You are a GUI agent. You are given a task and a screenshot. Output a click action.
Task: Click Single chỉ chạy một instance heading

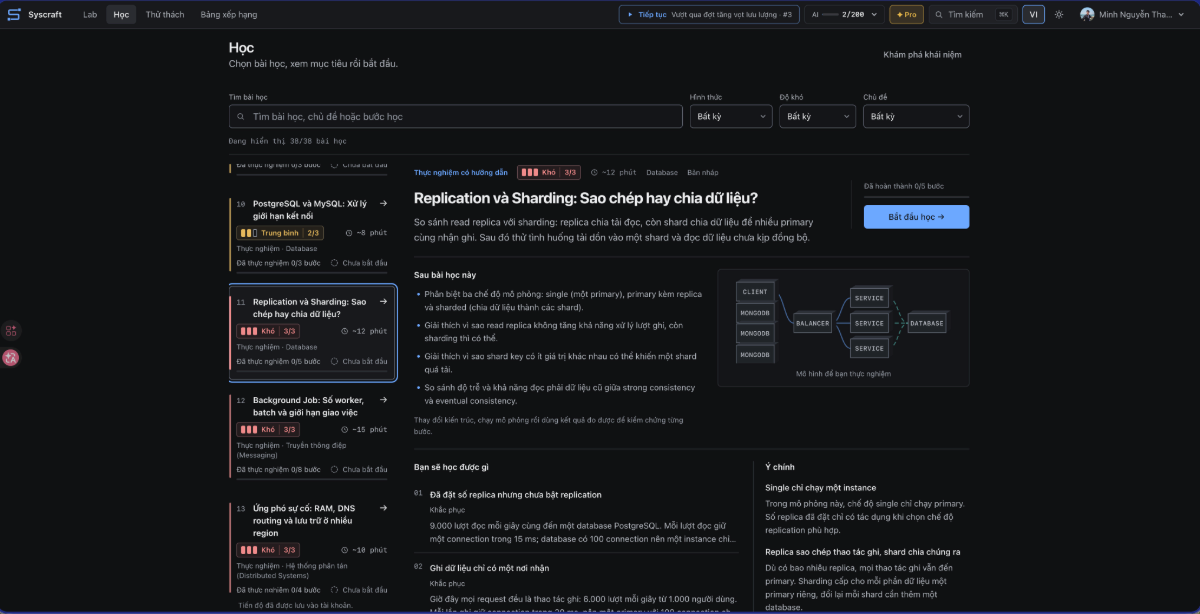click(x=821, y=488)
